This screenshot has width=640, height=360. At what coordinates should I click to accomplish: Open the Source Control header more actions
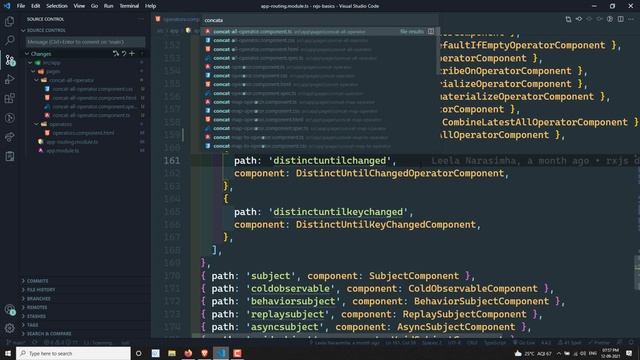click(141, 19)
